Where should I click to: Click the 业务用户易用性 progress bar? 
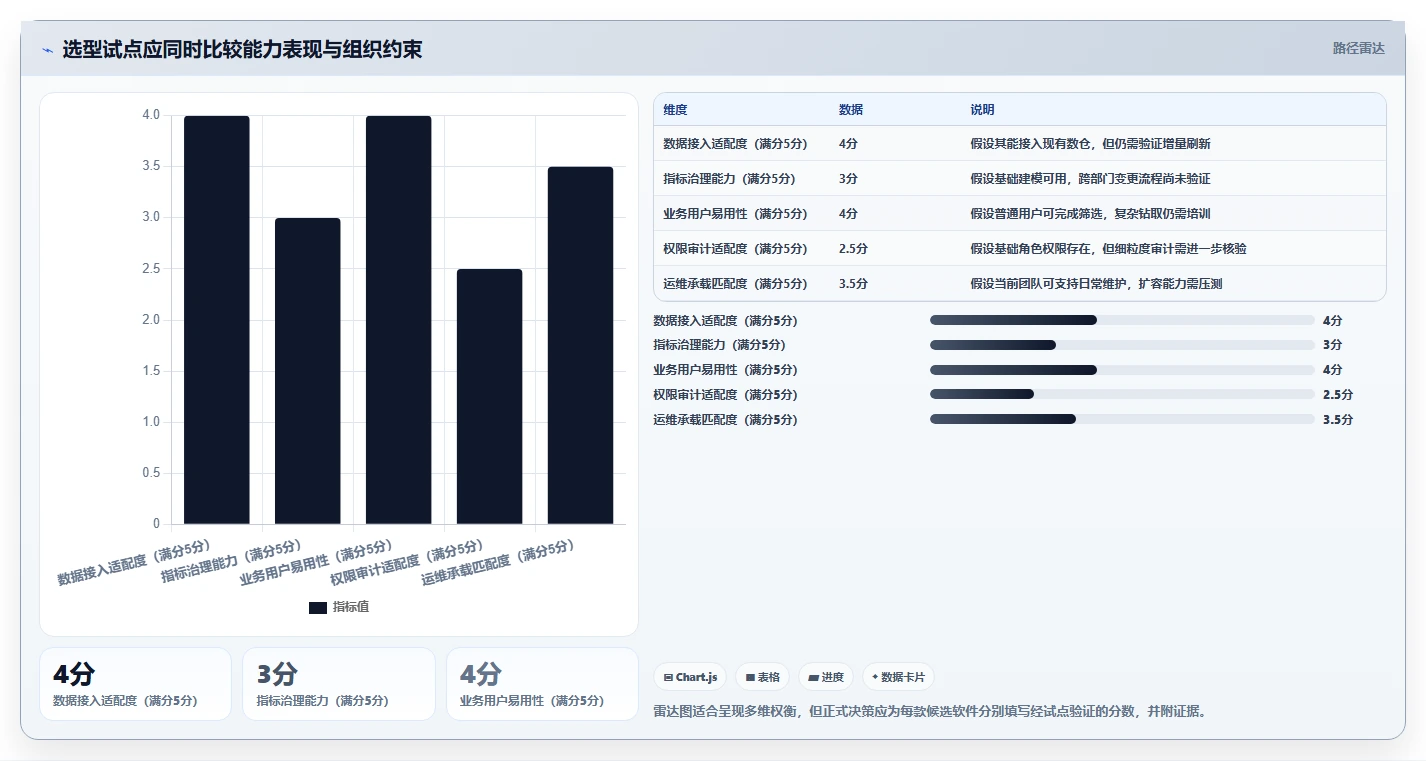(x=1122, y=370)
